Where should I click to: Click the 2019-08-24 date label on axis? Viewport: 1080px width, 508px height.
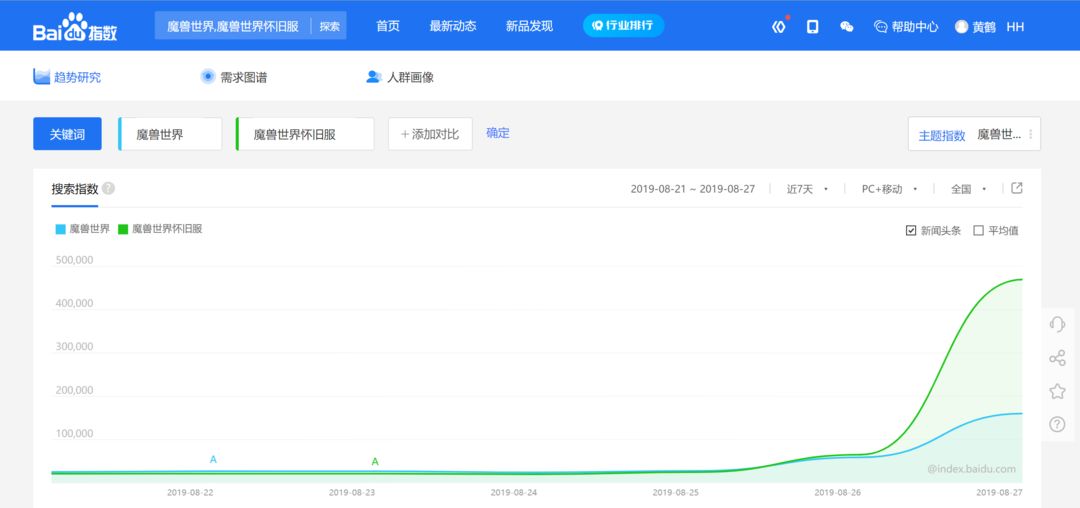tap(513, 492)
